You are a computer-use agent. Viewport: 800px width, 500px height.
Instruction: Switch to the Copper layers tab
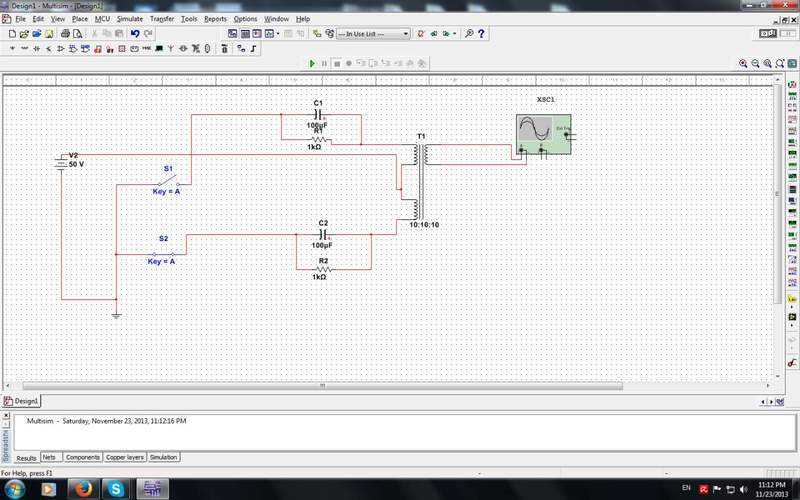click(x=125, y=457)
